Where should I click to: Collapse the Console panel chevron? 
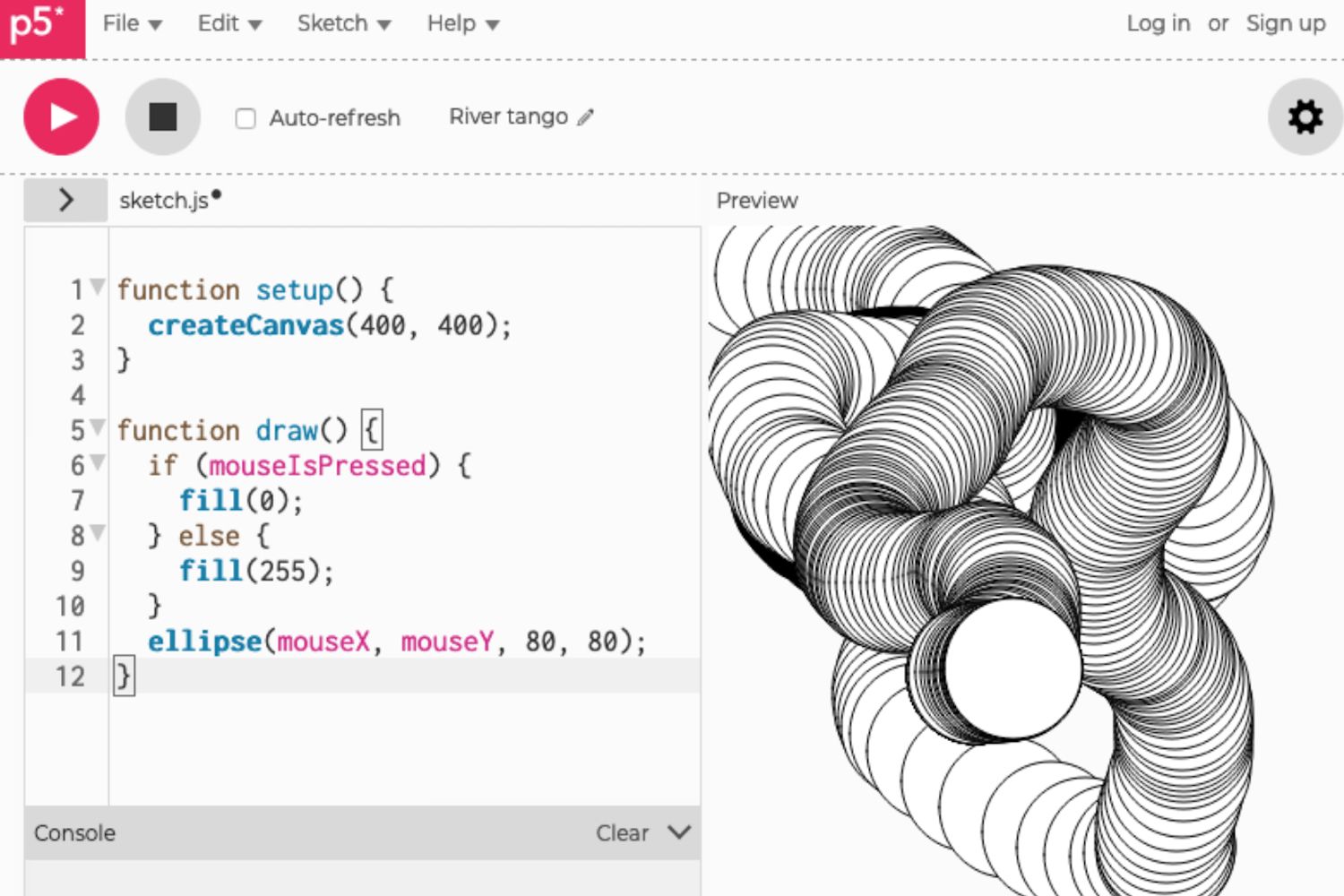(x=678, y=832)
